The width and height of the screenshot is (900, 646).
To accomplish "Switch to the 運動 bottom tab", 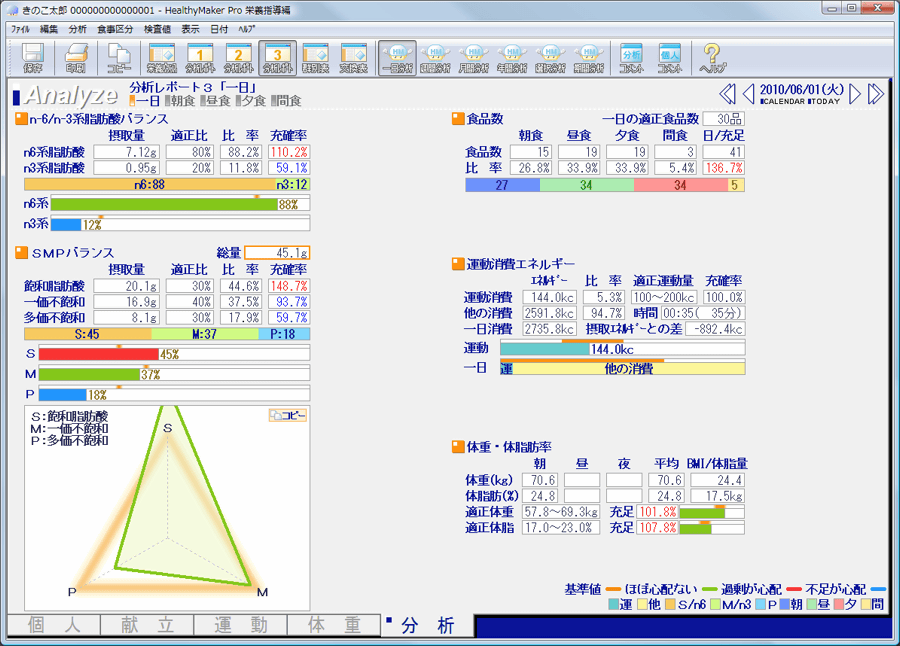I will [240, 625].
